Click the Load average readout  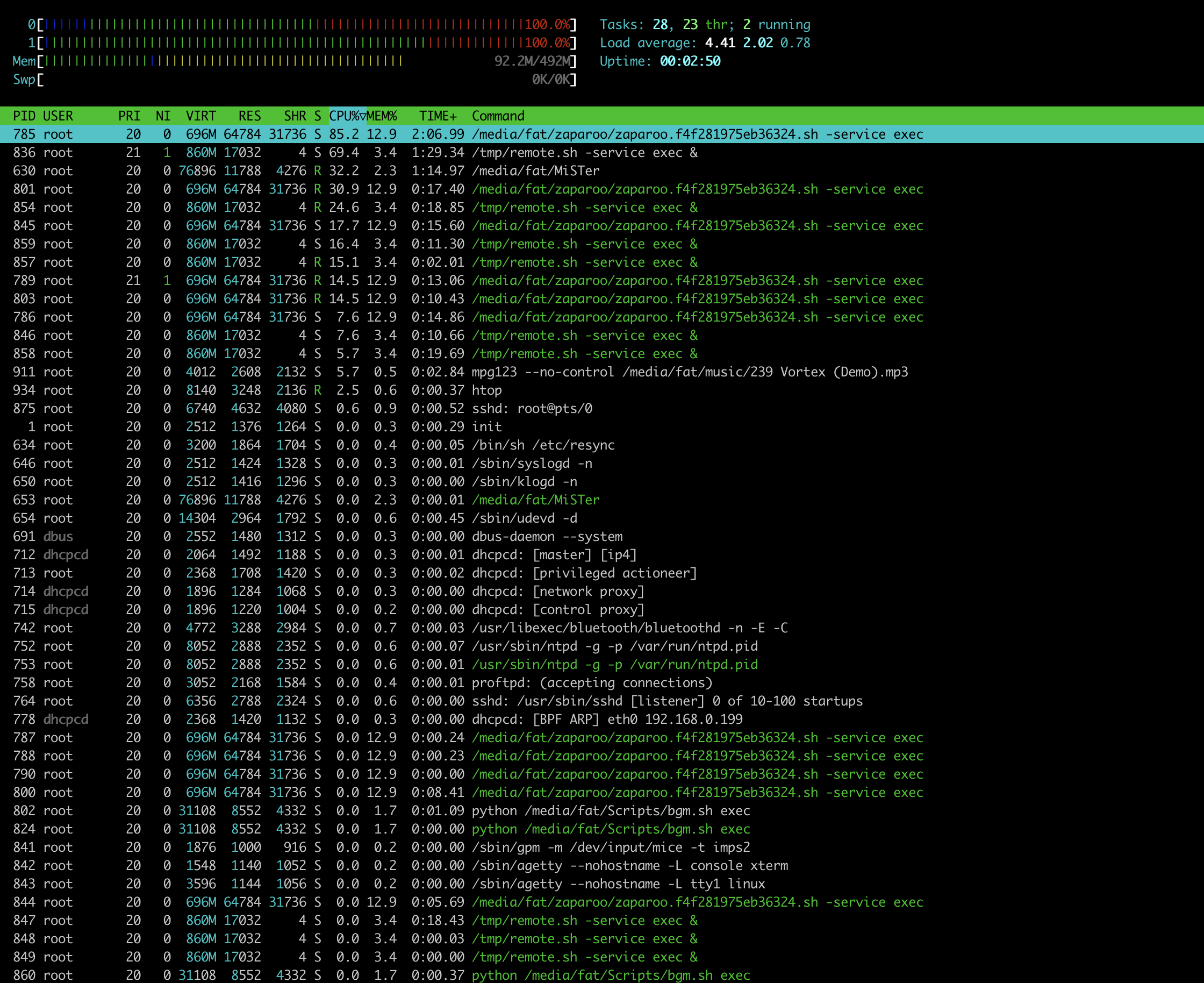(705, 43)
